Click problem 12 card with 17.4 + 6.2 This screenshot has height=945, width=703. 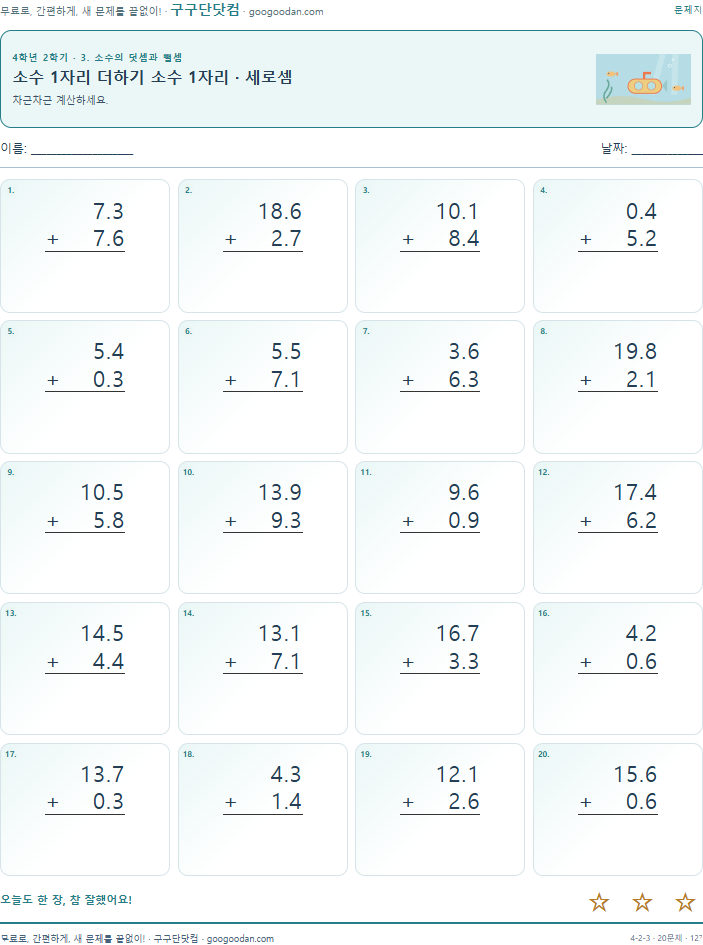618,528
